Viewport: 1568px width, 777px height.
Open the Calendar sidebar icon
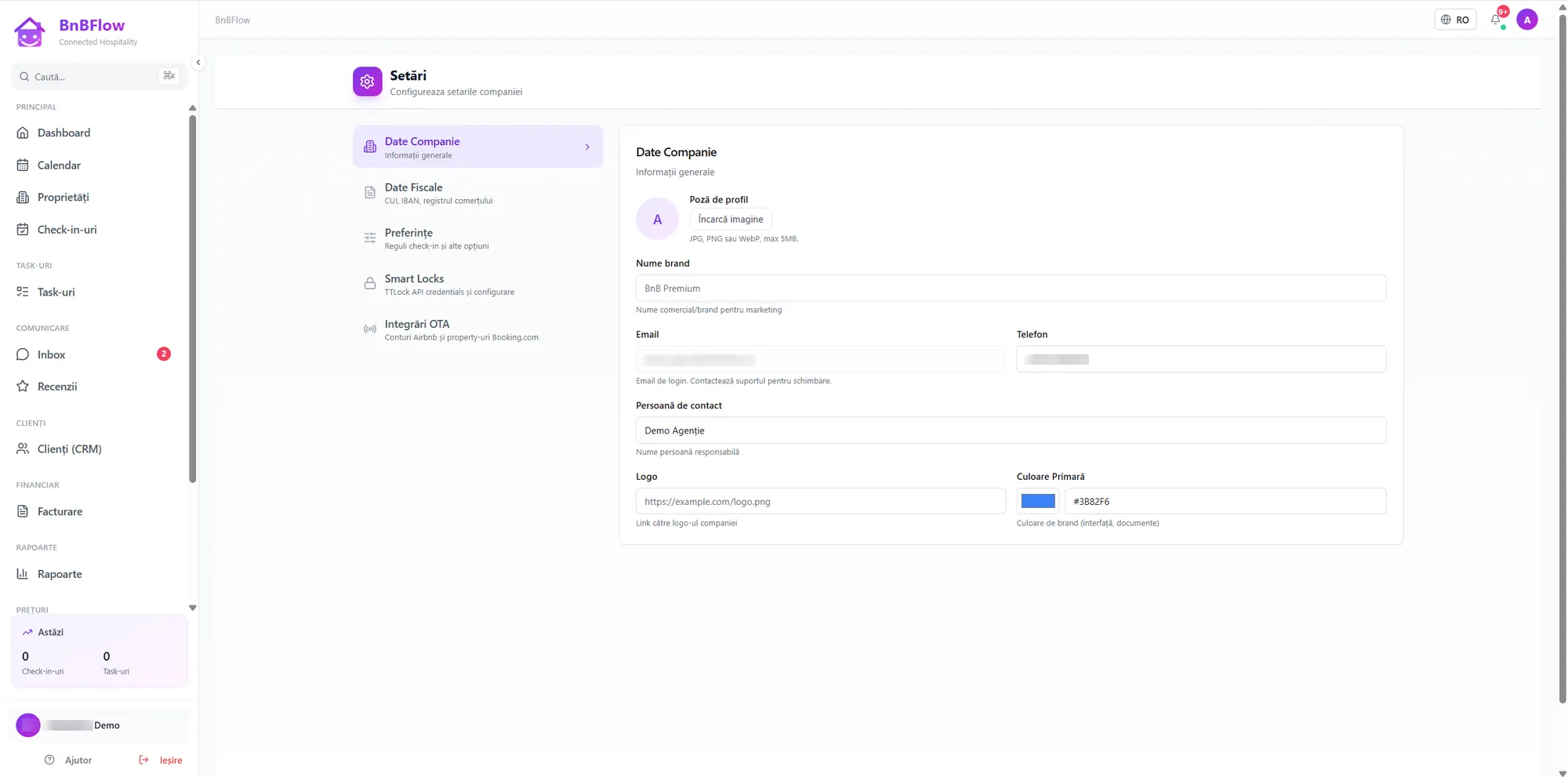click(23, 165)
